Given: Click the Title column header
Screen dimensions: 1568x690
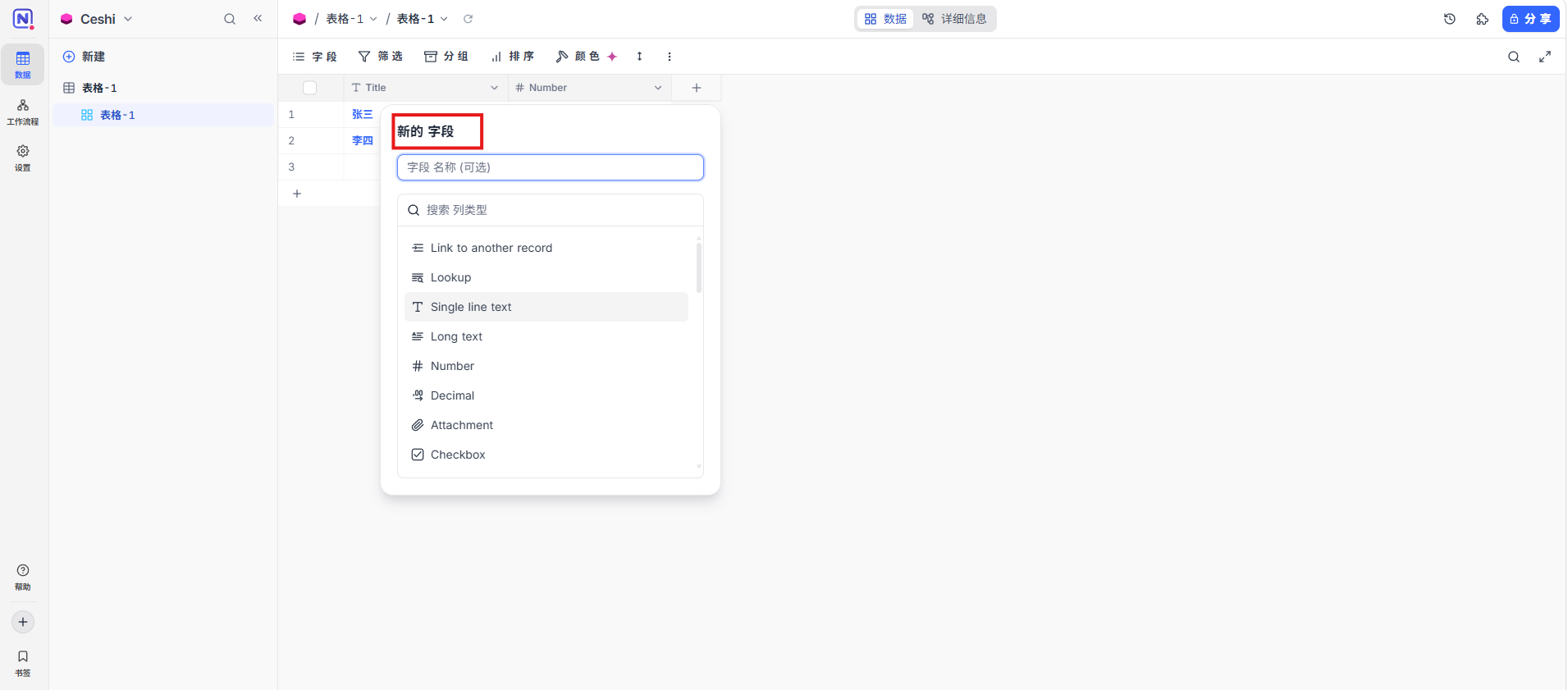Looking at the screenshot, I should [426, 88].
